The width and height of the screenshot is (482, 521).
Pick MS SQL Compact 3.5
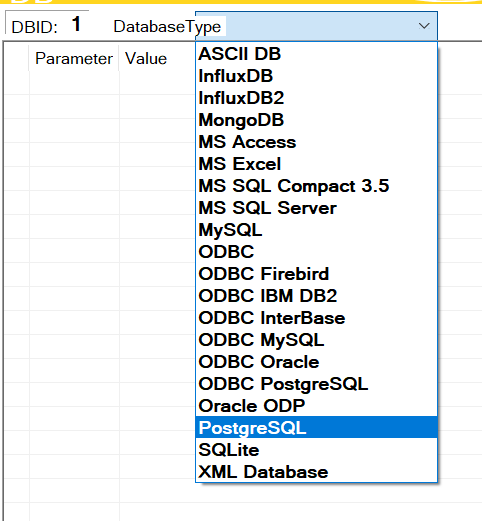point(316,186)
